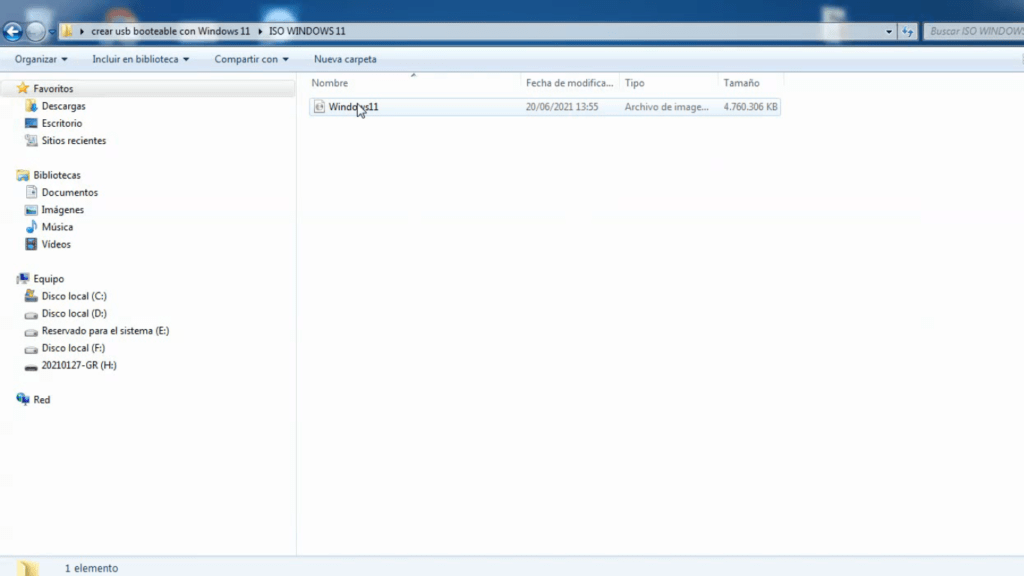The width and height of the screenshot is (1024, 576).
Task: Open 'Disco local (C:)' drive
Action: click(x=74, y=296)
